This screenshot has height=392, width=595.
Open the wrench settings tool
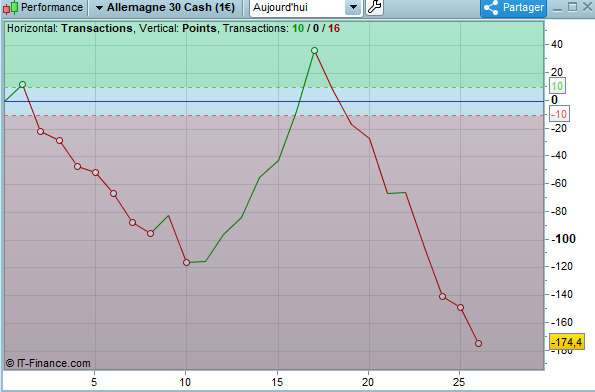[x=375, y=7]
